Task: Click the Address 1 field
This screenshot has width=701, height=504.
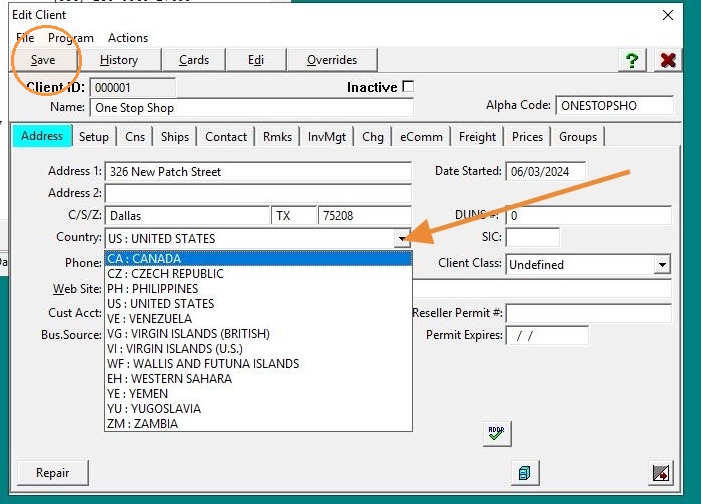Action: [258, 172]
